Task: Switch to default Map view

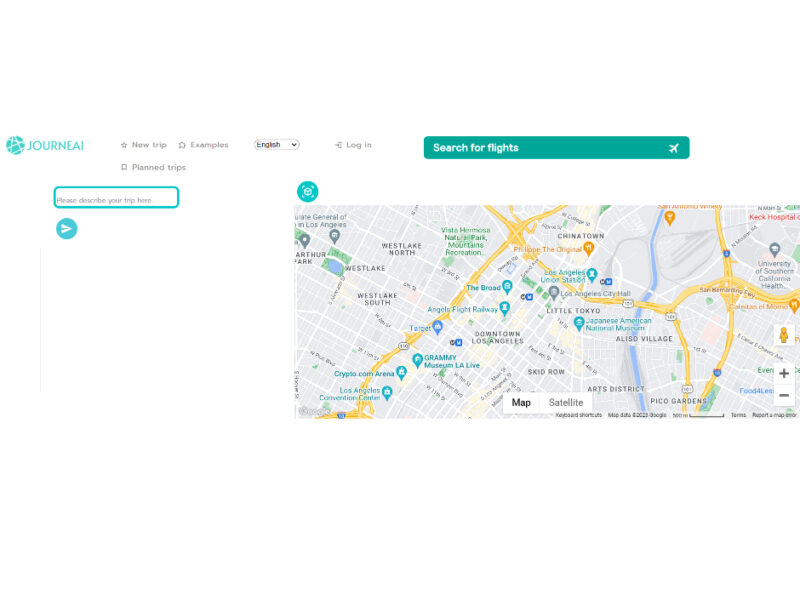Action: click(521, 403)
